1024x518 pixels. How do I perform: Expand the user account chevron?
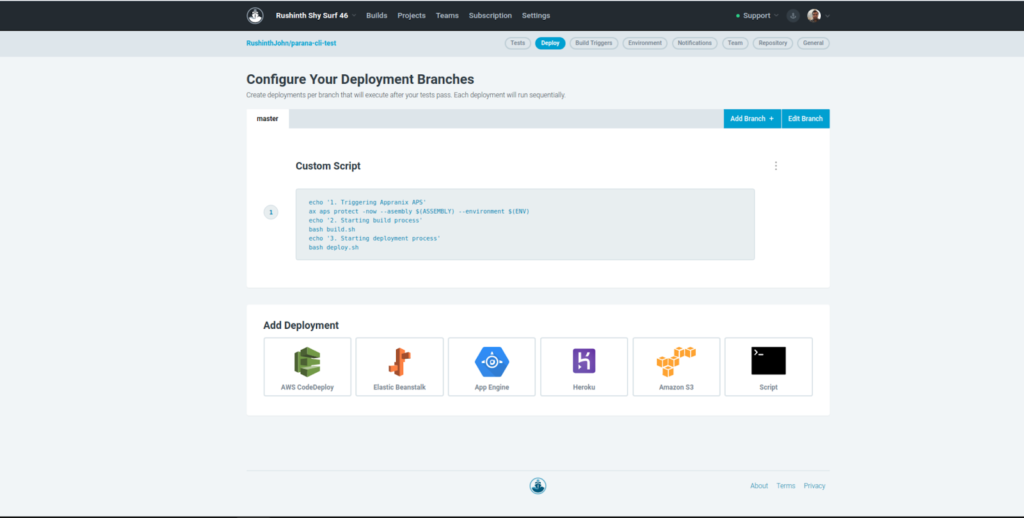pyautogui.click(x=827, y=16)
